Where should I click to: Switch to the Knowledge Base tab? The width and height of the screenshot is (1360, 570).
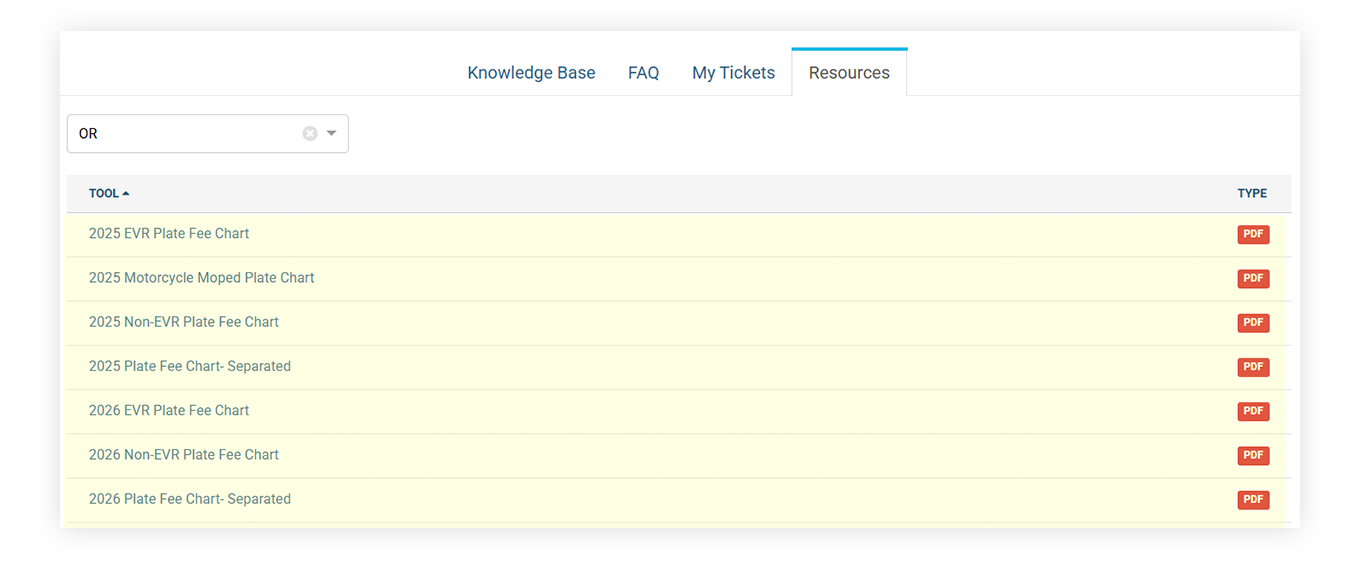point(531,73)
